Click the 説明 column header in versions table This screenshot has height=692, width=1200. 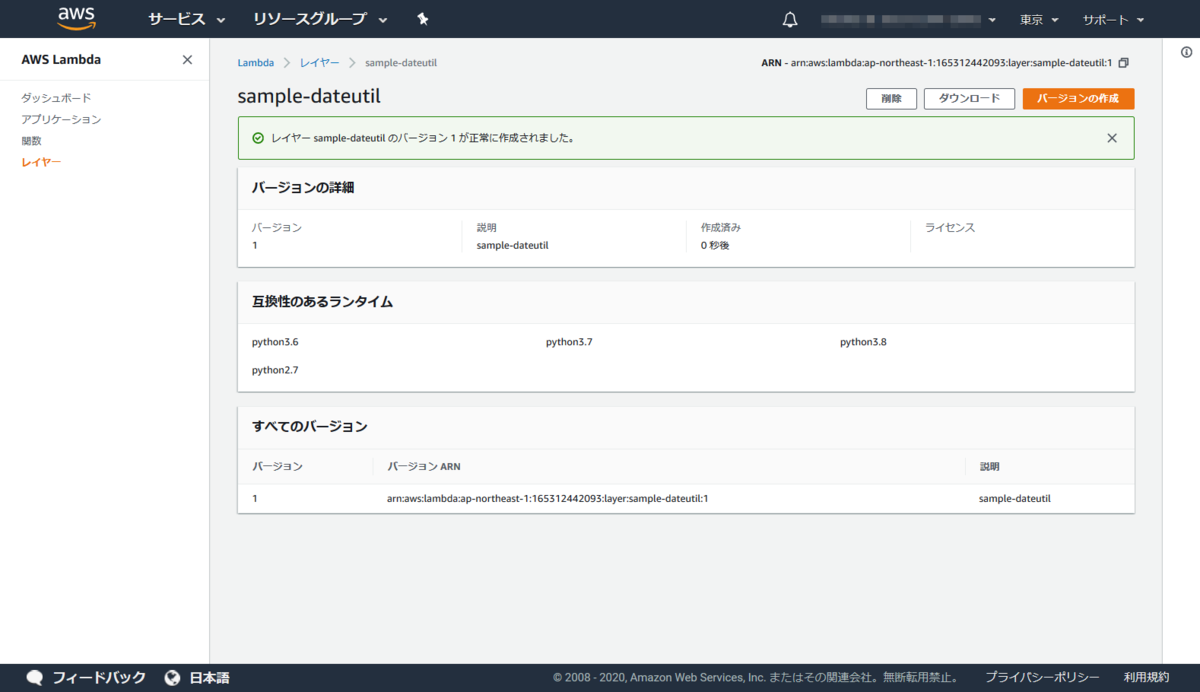click(x=989, y=467)
